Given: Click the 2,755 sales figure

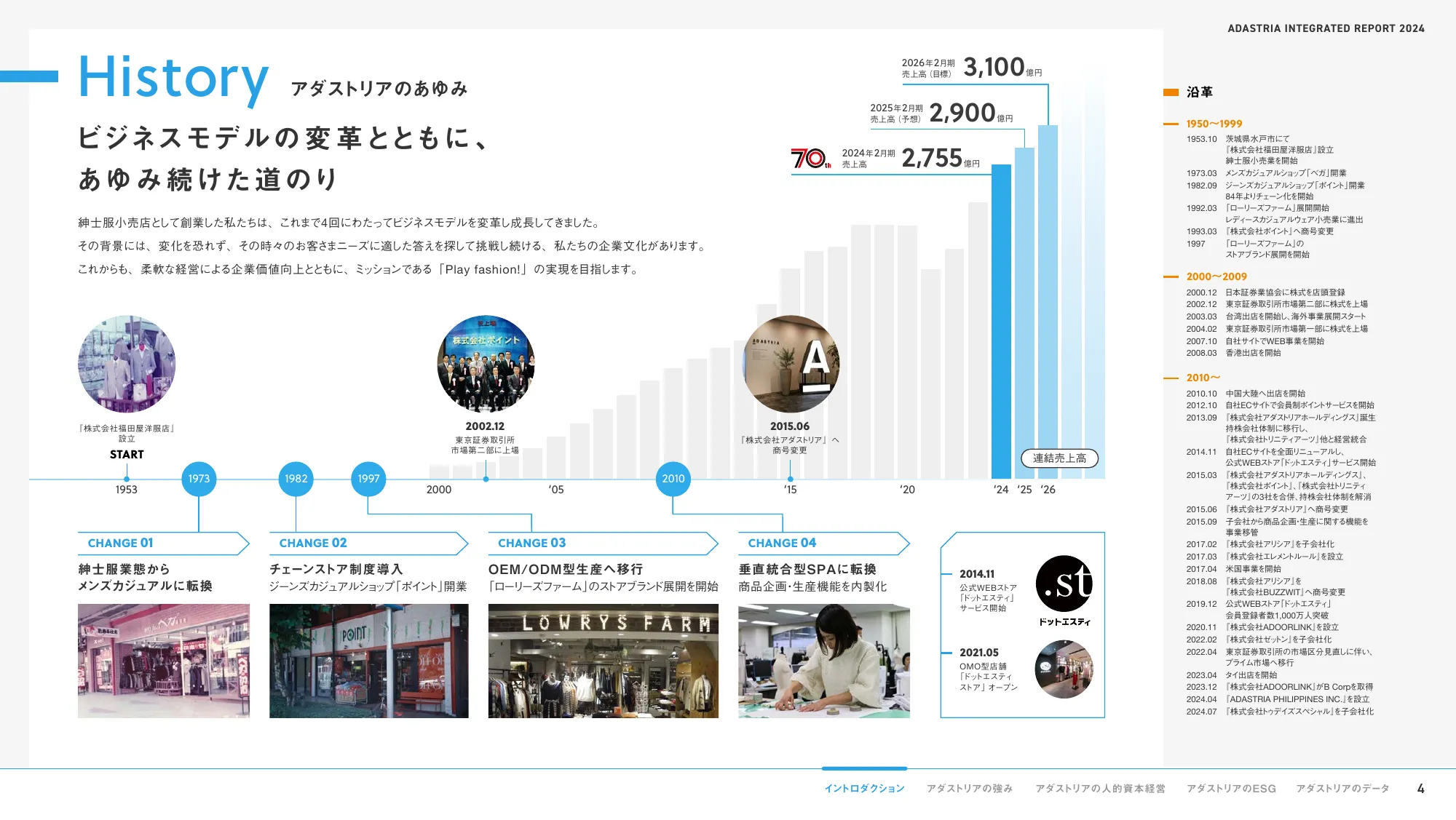Looking at the screenshot, I should point(932,158).
